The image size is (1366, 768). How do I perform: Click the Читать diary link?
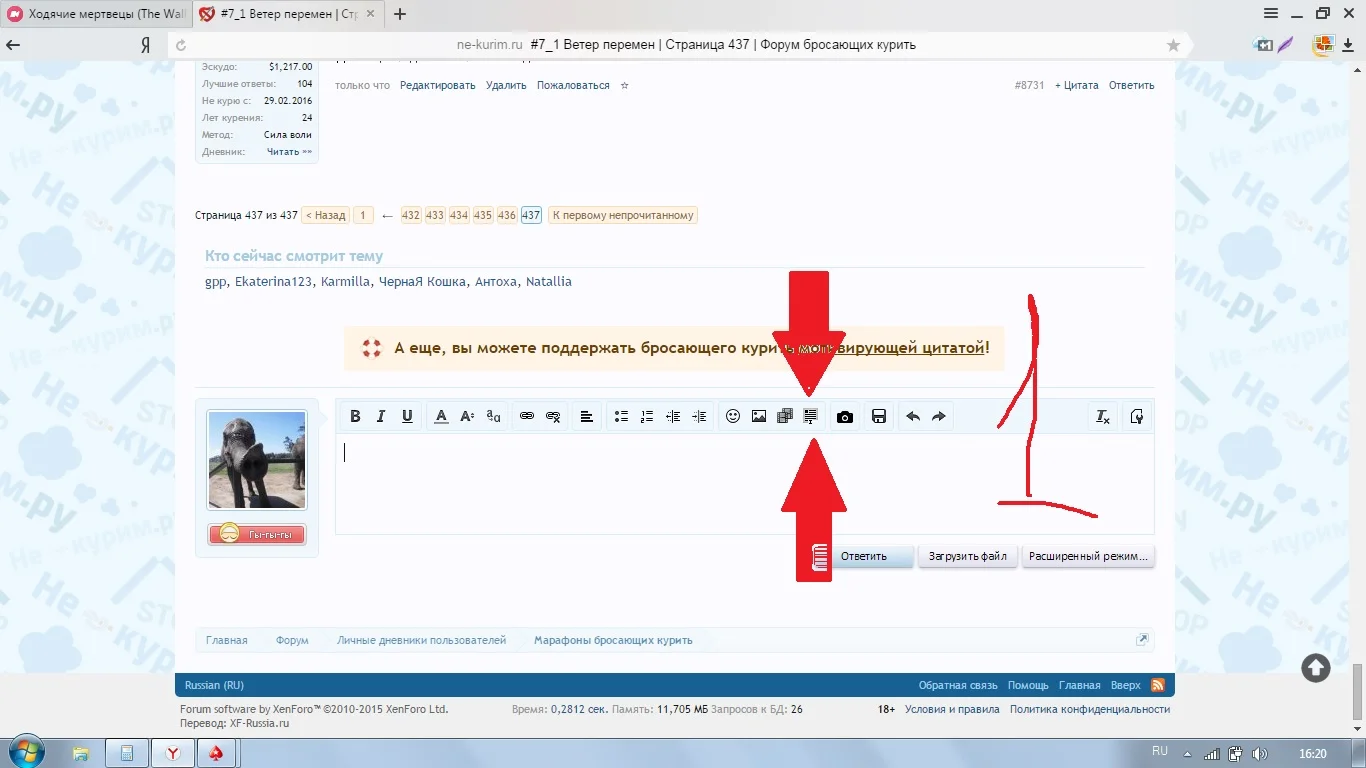point(289,152)
